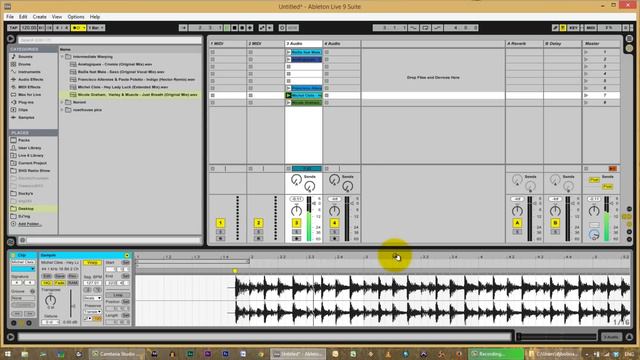Open the 1 Bar quantization dropdown
Screen dimensions: 640x360
click(x=96, y=28)
